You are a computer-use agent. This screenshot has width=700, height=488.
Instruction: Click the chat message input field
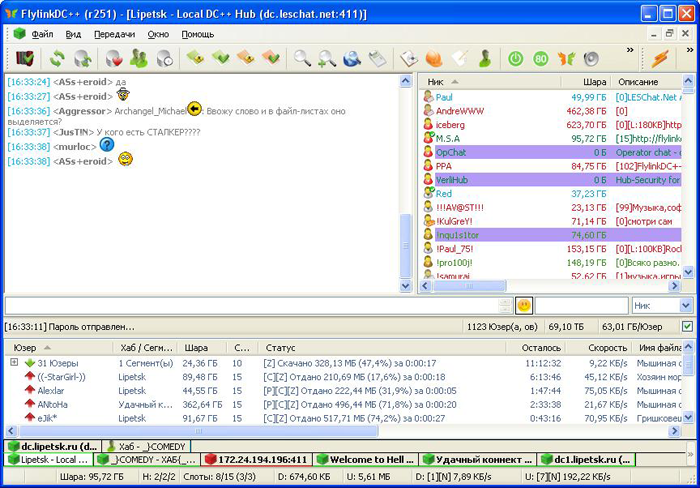(252, 306)
